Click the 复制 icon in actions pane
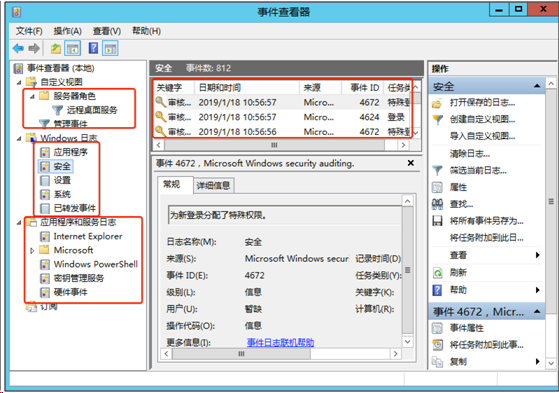Screen dimensions: 559x393 coord(437,362)
